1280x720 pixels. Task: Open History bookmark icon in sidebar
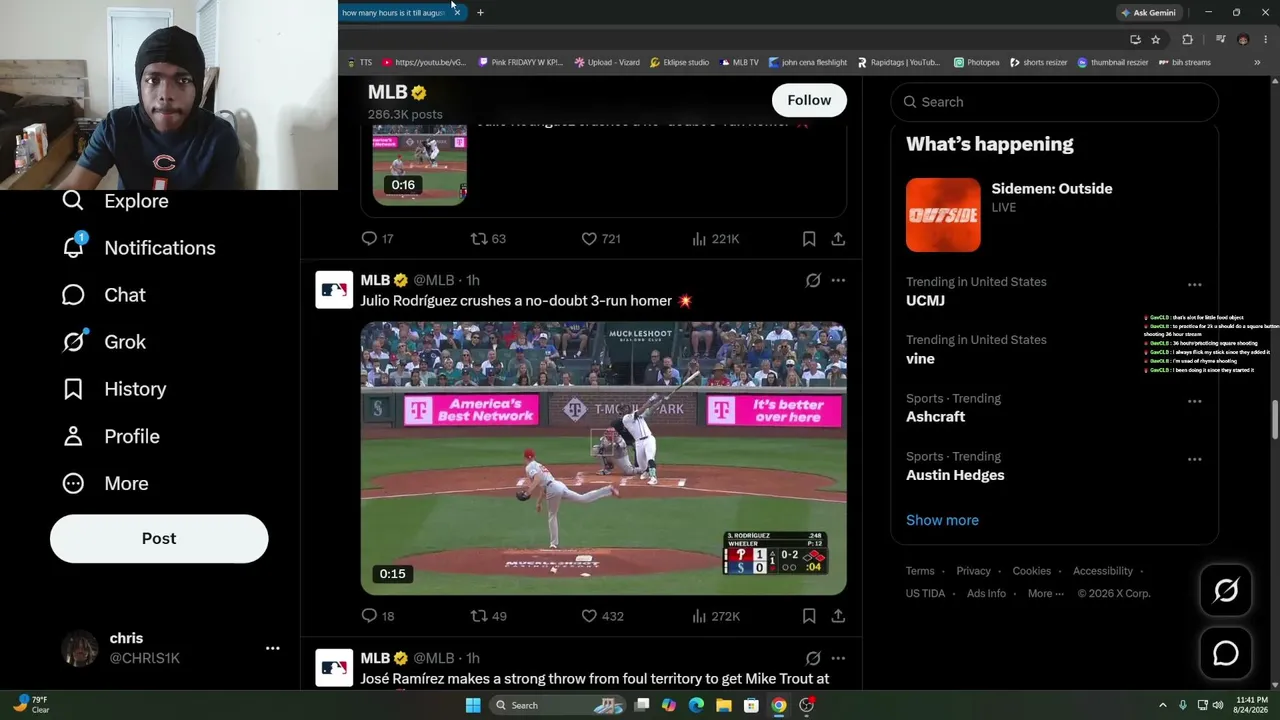click(x=73, y=389)
